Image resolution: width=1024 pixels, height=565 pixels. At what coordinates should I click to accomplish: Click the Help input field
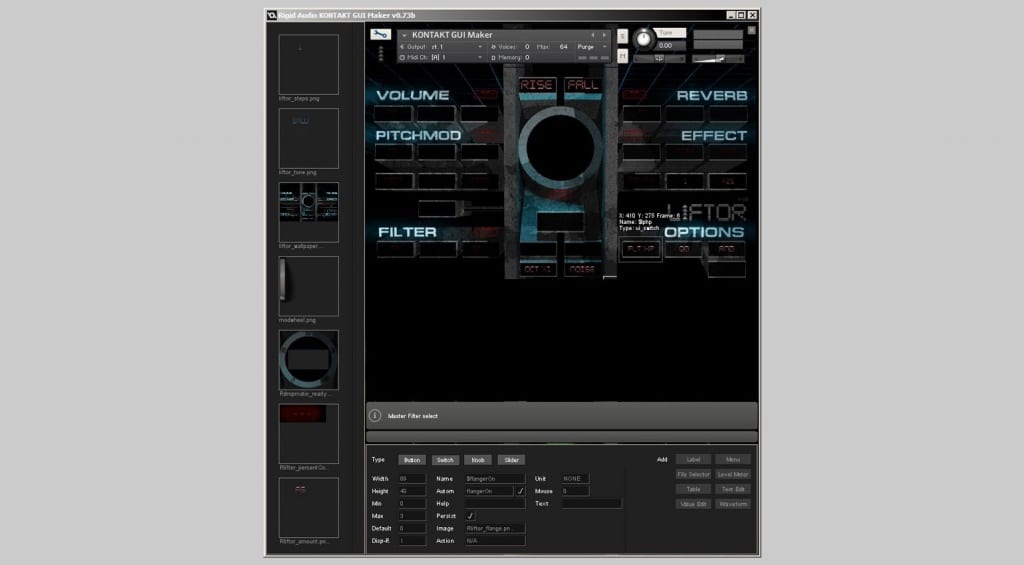coord(494,504)
